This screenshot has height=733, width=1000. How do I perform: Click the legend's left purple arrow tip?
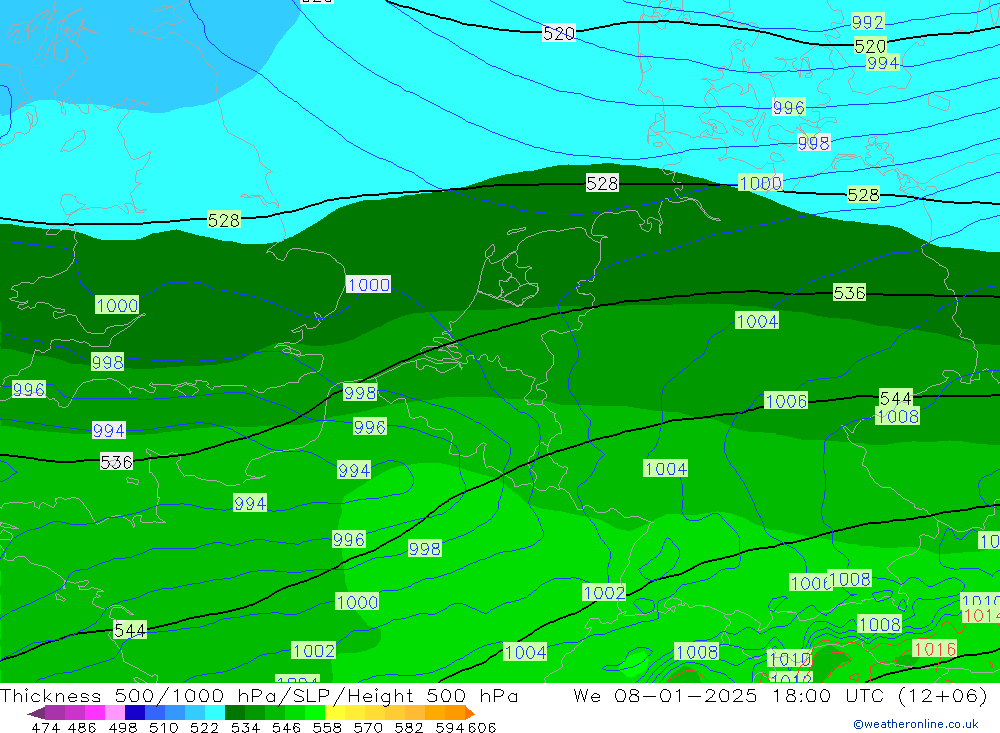[x=36, y=713]
